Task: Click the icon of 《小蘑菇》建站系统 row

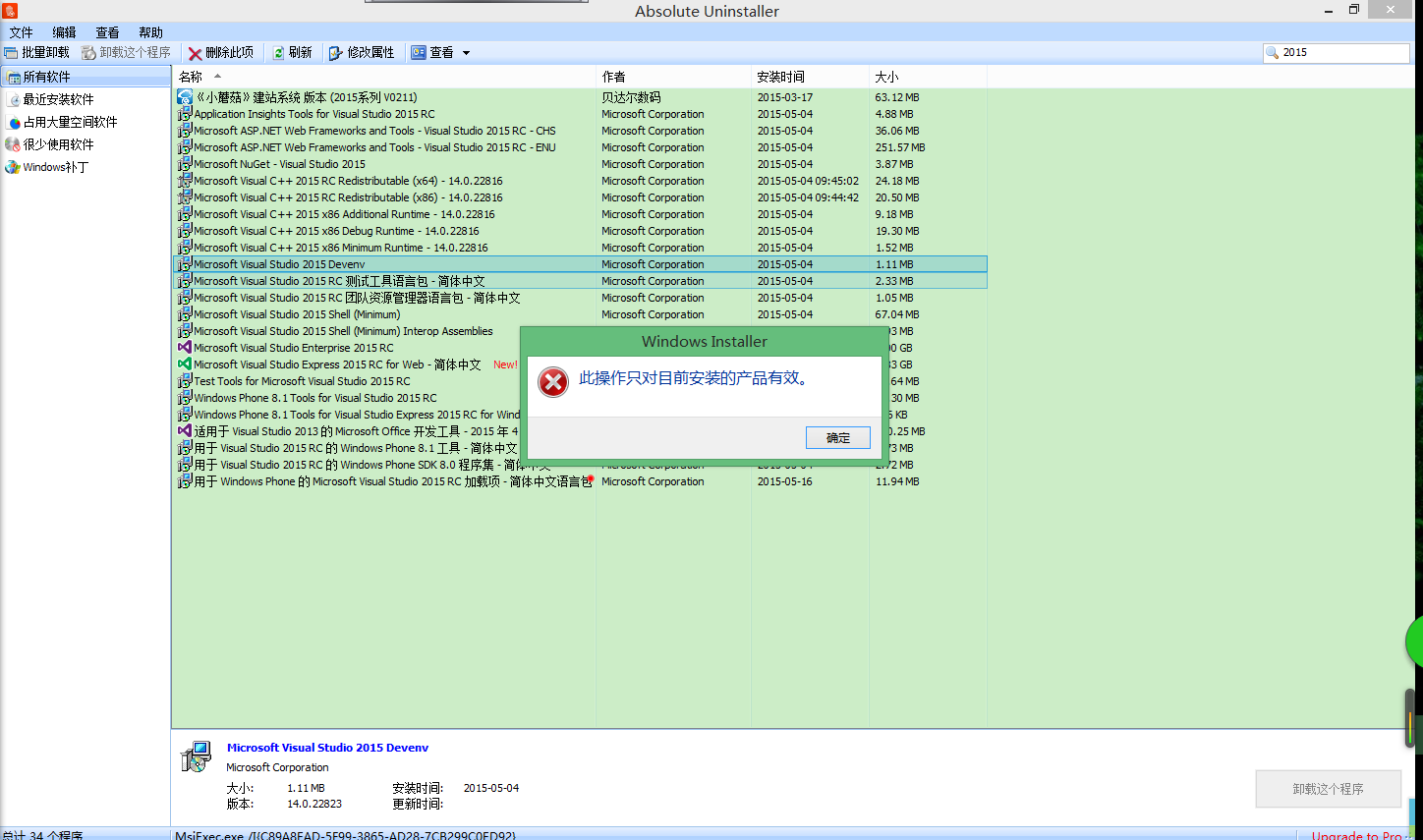Action: point(185,97)
